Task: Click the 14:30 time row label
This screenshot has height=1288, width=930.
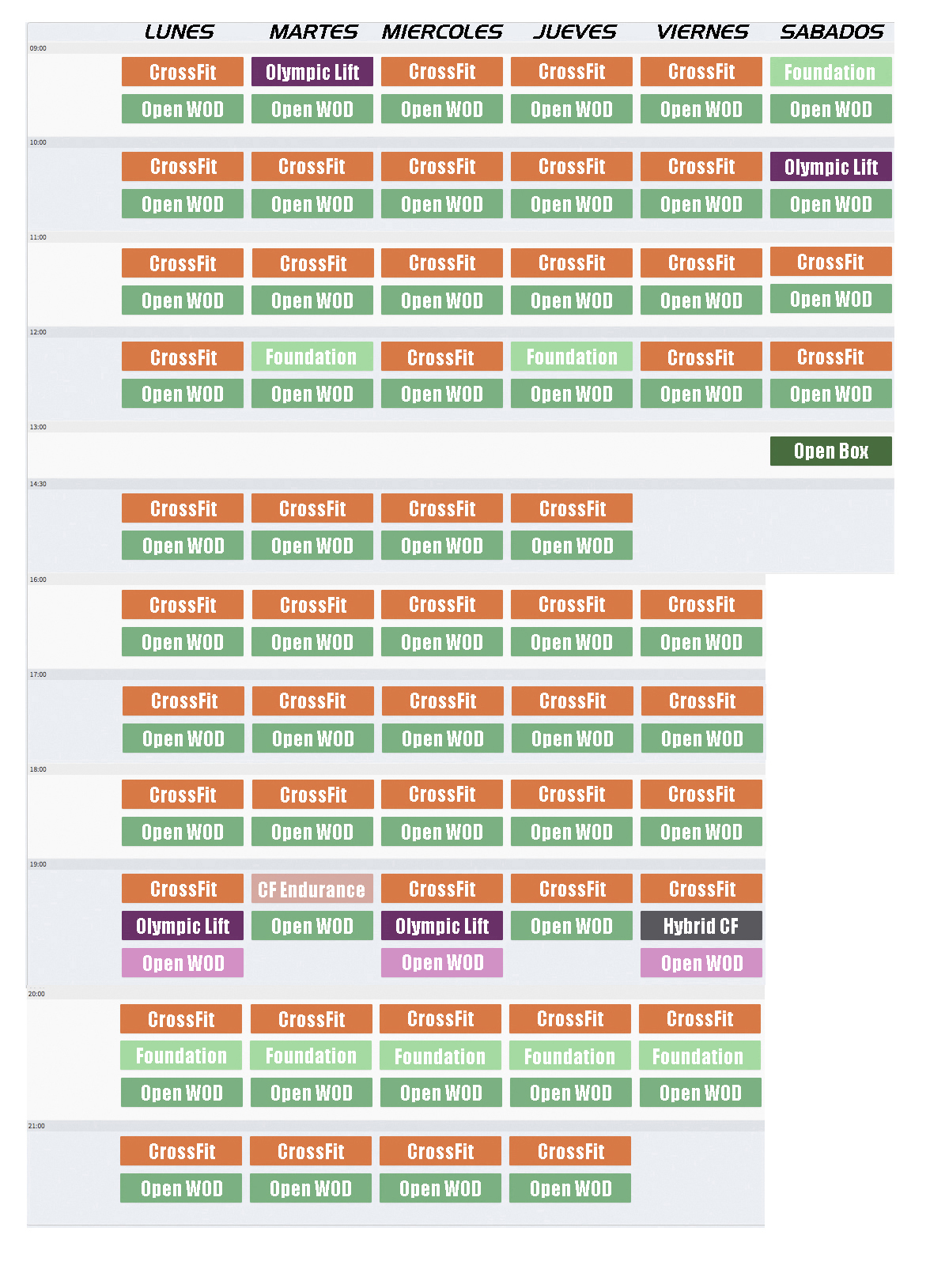Action: tap(38, 484)
